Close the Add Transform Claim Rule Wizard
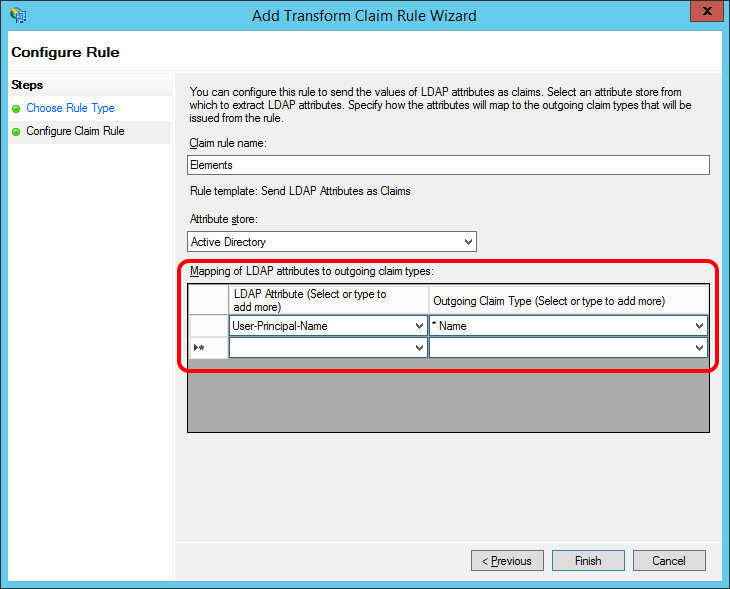730x589 pixels. [x=706, y=11]
